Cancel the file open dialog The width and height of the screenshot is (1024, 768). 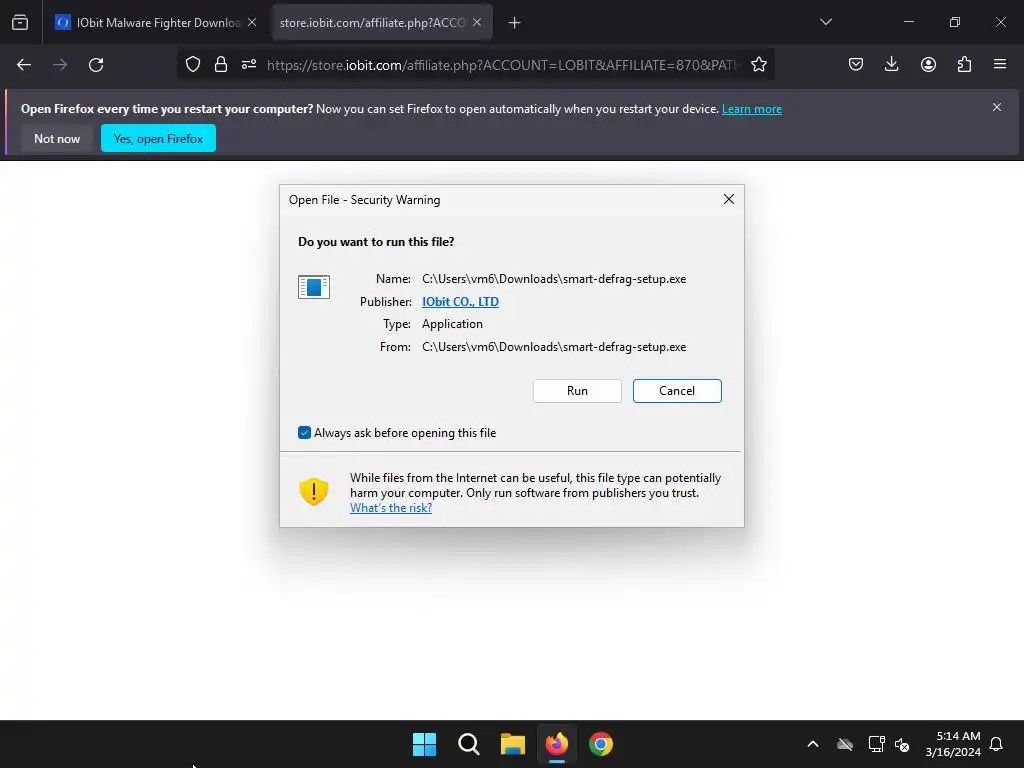point(677,391)
